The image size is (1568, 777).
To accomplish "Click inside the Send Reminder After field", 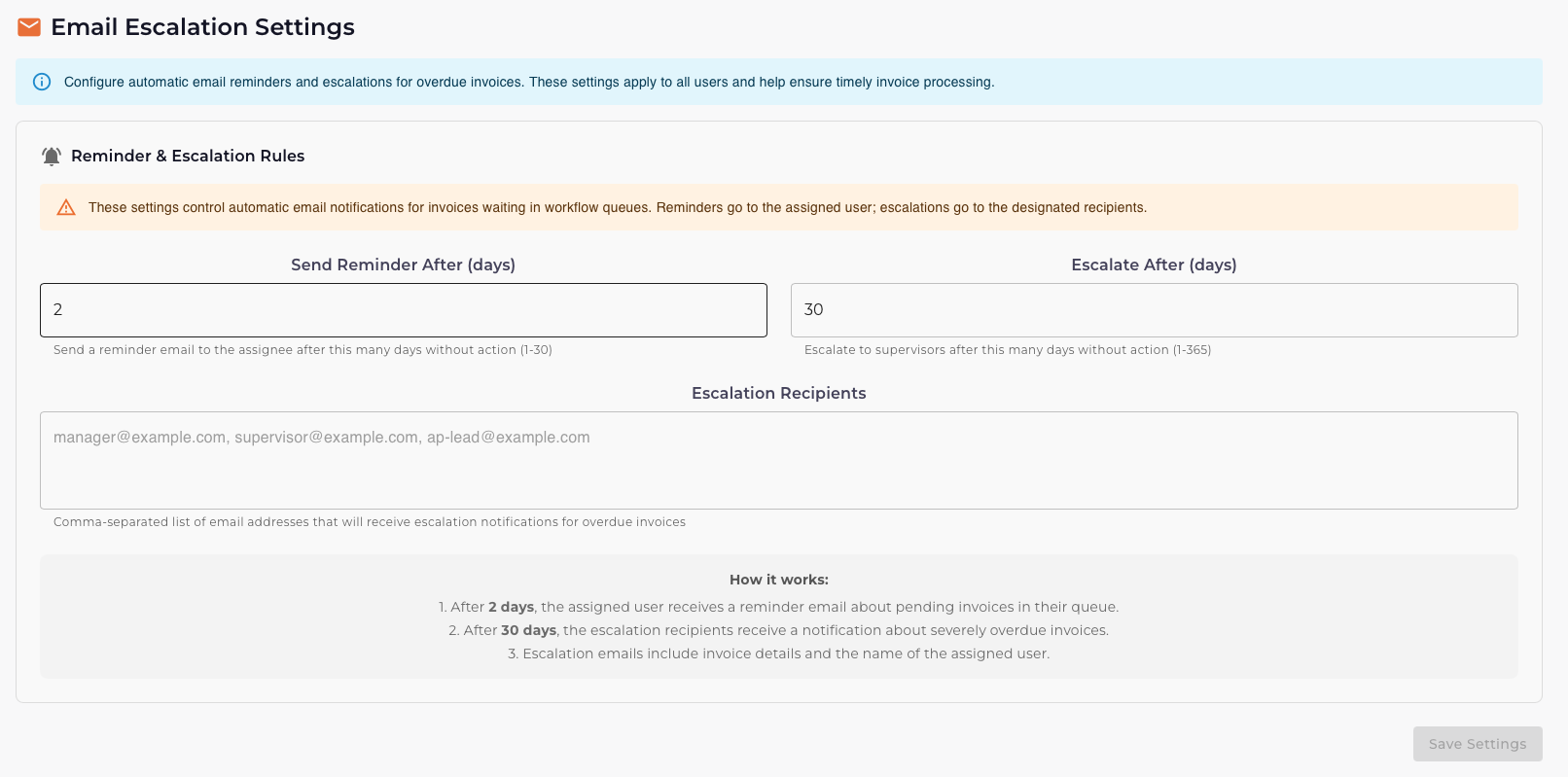I will 403,309.
